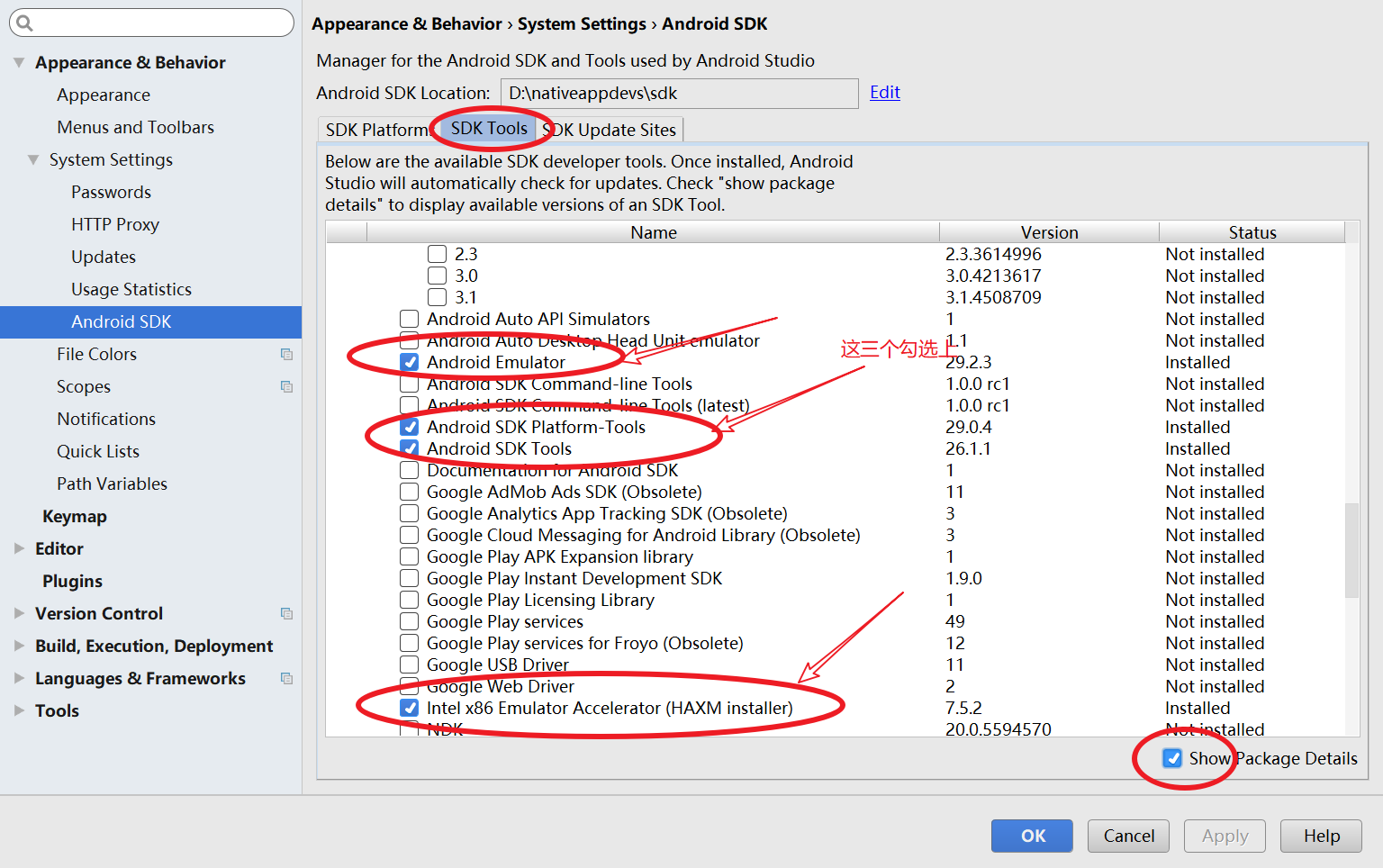
Task: Uncheck Android SDK Tools checkbox
Action: point(409,448)
